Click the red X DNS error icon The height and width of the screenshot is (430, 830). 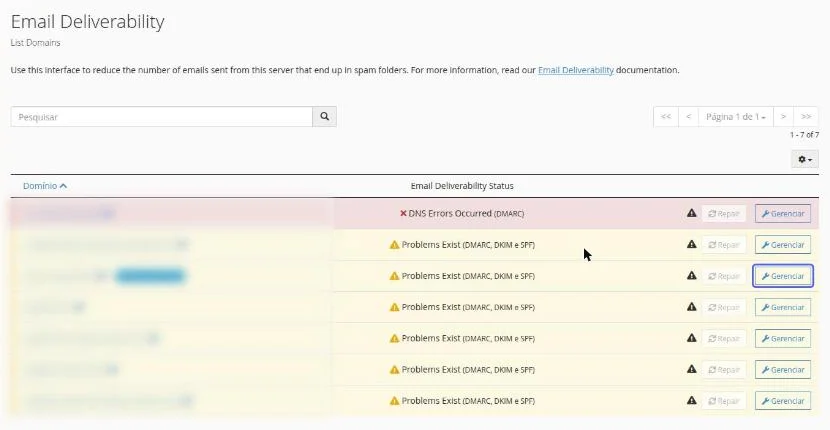403,213
